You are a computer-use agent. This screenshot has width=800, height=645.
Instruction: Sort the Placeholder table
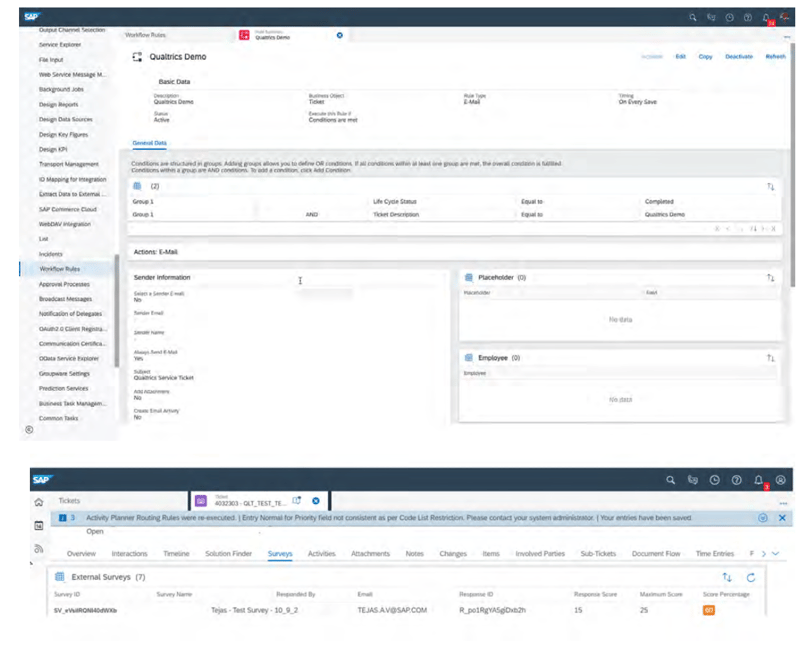770,278
